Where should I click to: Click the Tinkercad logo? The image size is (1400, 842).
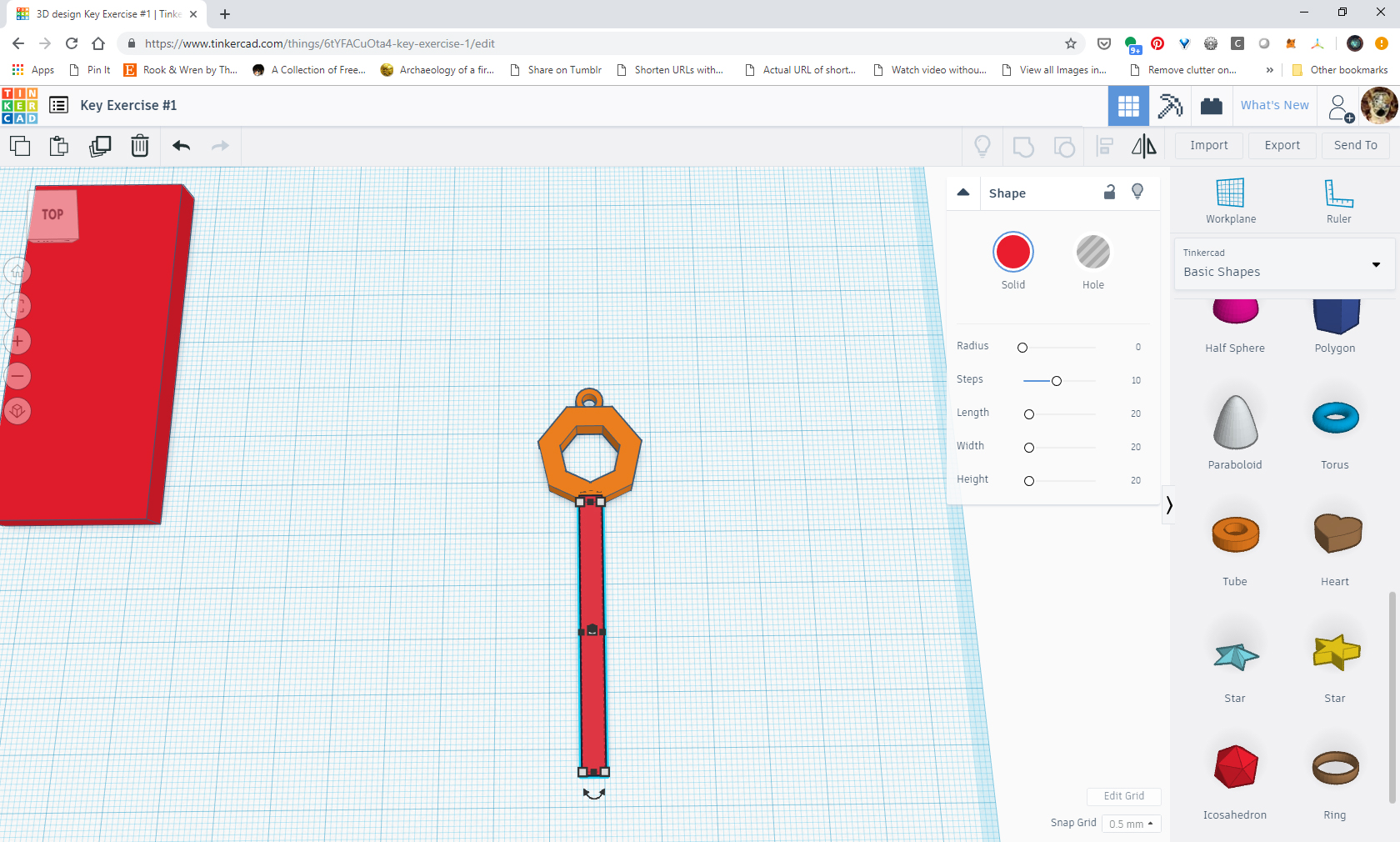[x=20, y=106]
